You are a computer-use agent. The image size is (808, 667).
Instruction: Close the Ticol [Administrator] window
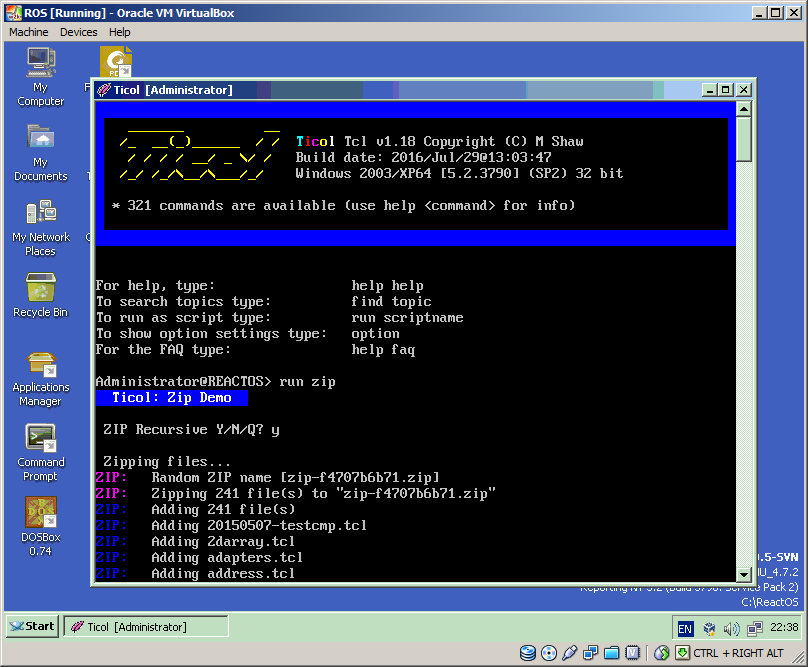click(744, 90)
